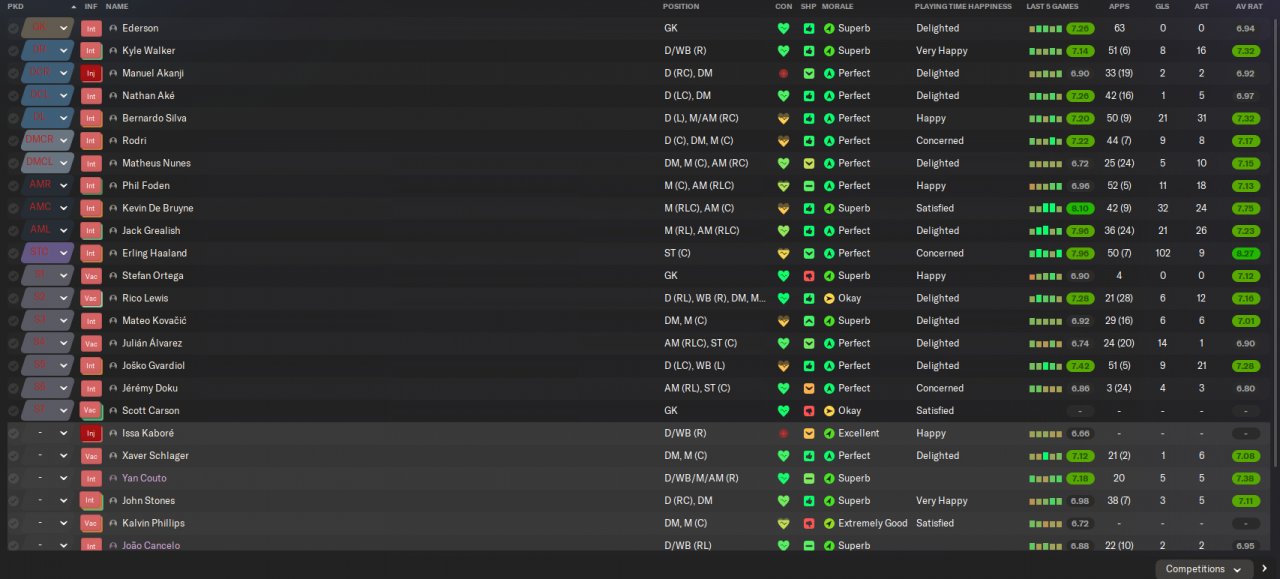Click the player profile icon beside Rodri

point(113,141)
